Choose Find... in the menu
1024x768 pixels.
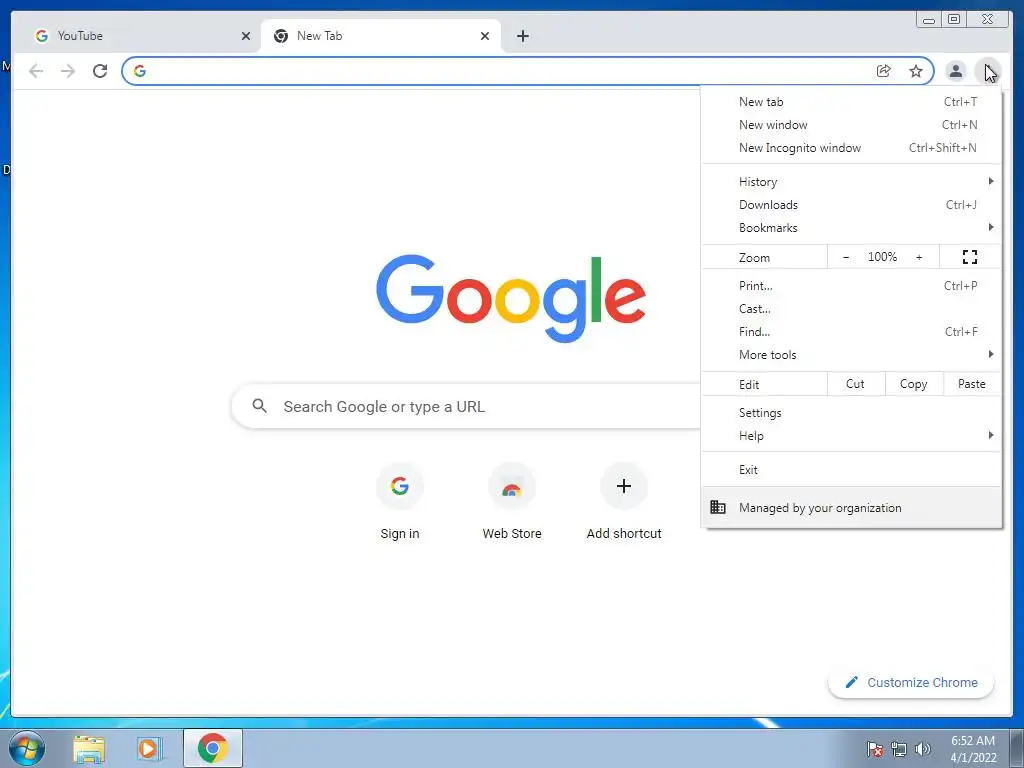tap(852, 332)
